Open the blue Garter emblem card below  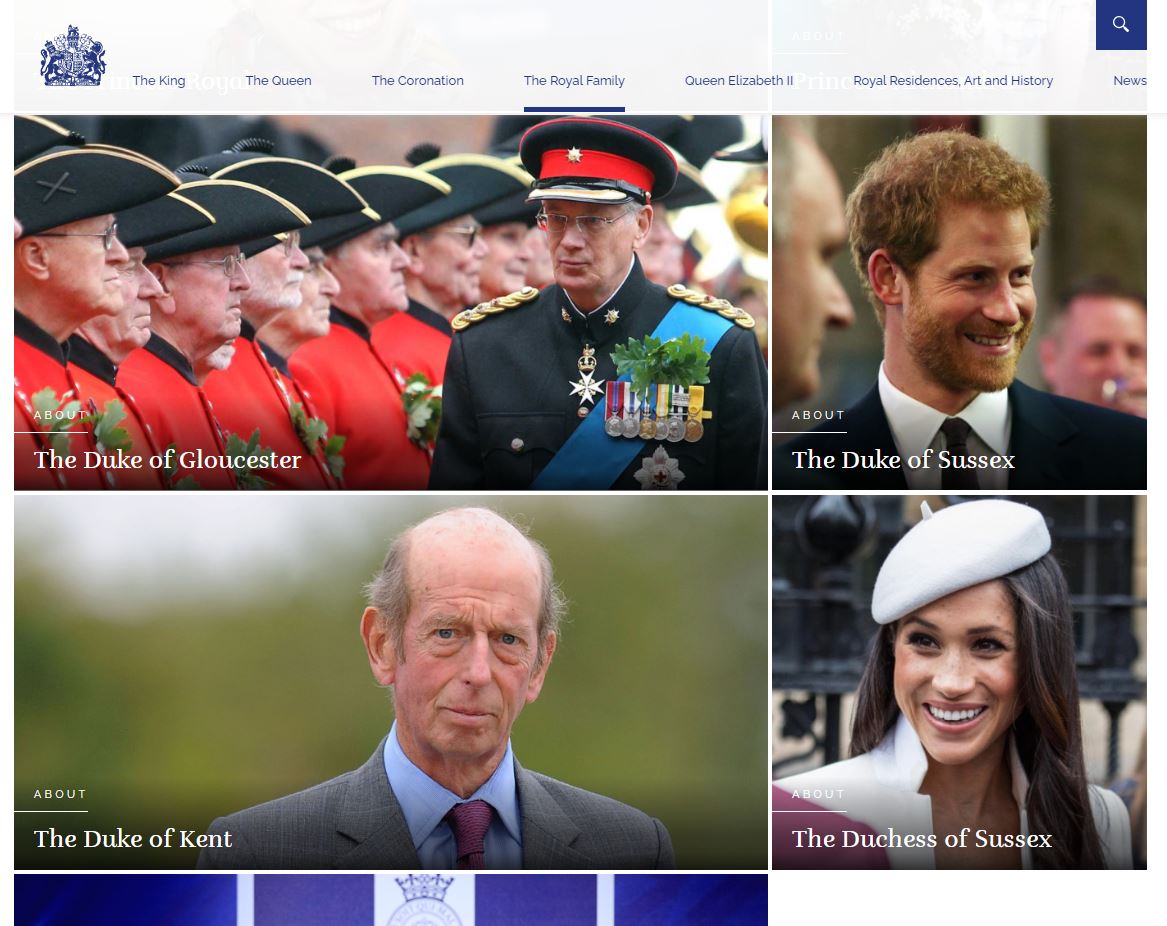[x=391, y=900]
